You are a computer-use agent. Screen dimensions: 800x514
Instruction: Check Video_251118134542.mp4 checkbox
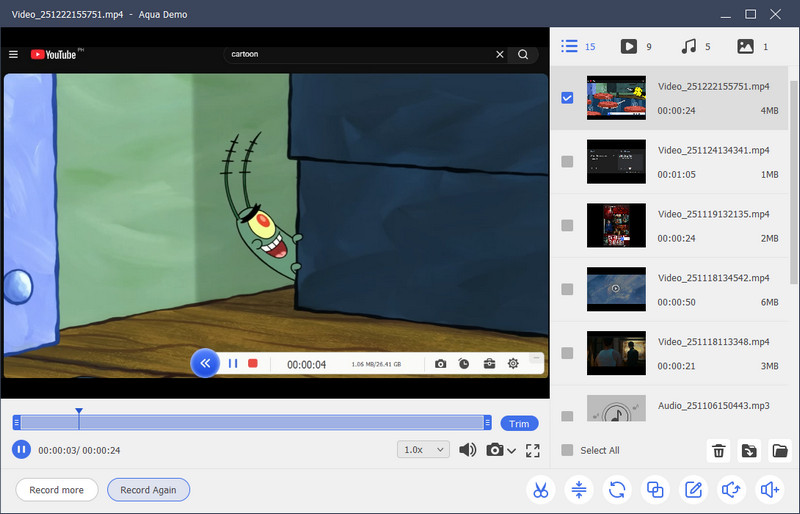pos(567,289)
